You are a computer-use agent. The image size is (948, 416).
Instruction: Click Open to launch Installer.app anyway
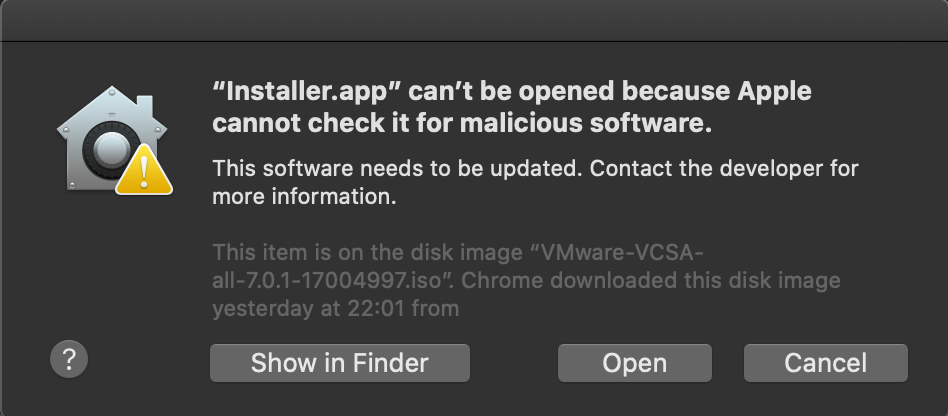click(634, 362)
